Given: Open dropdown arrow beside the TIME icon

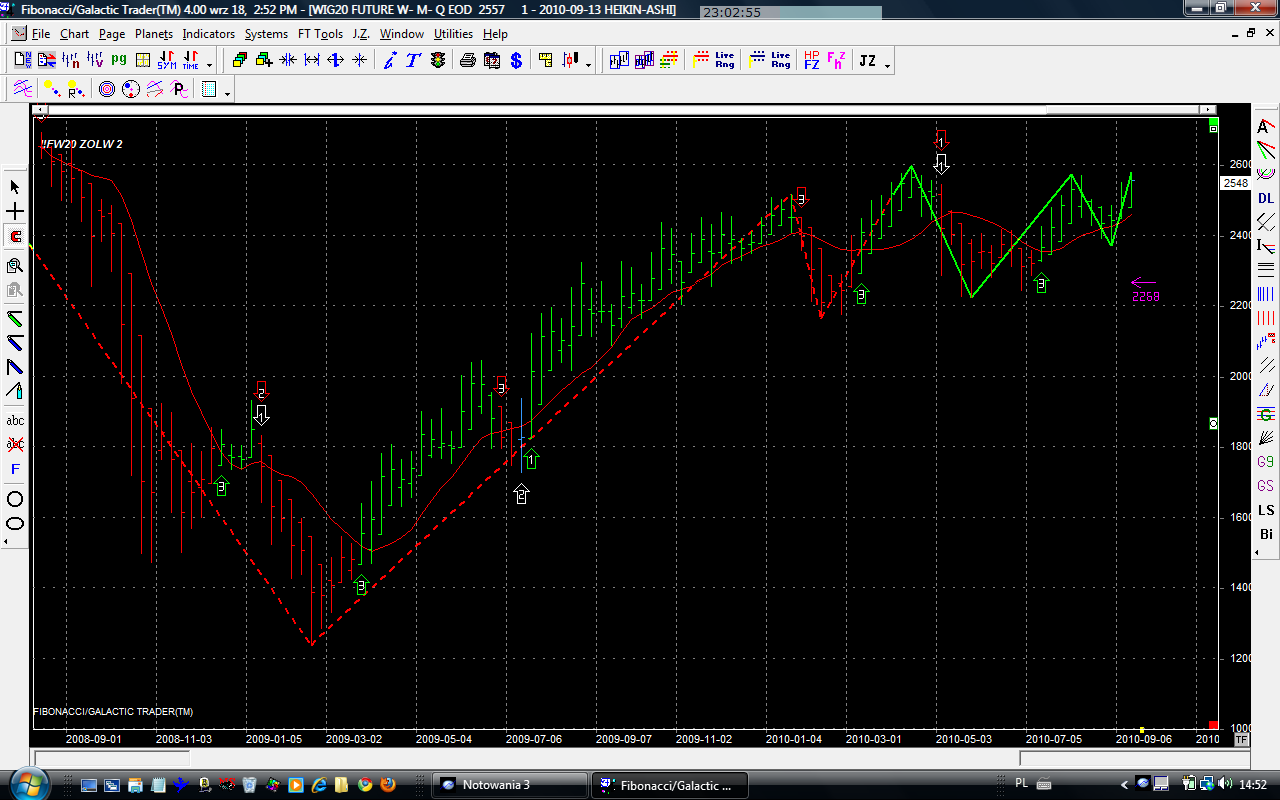Looking at the screenshot, I should tap(209, 65).
